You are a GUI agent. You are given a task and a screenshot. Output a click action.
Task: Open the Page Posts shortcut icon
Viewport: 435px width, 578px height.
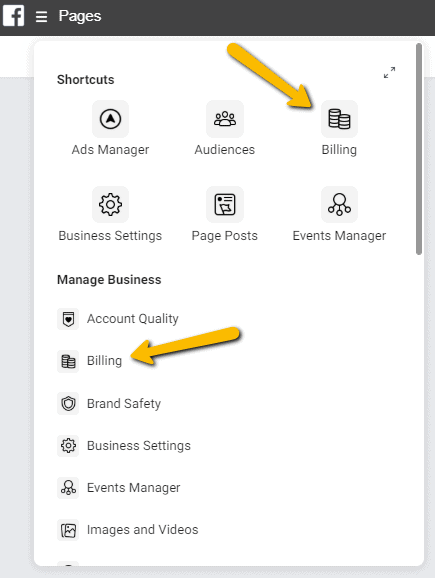tap(225, 204)
